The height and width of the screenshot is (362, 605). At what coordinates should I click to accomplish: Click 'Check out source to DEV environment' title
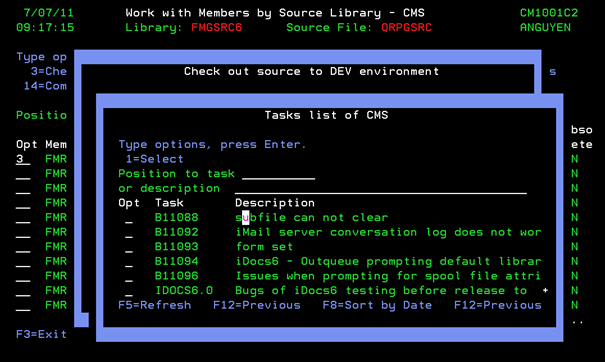tap(311, 71)
